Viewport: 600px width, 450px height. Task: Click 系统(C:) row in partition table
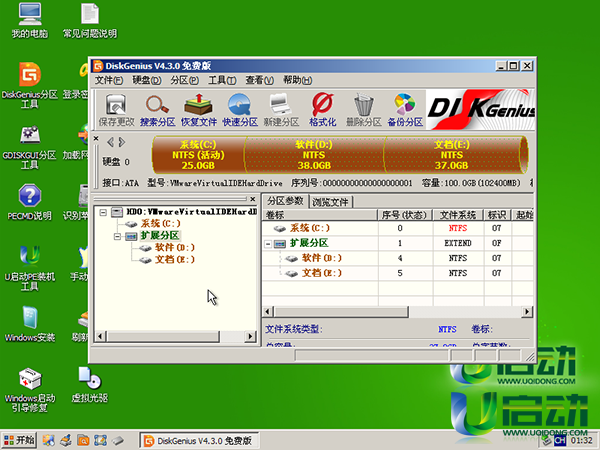click(x=398, y=228)
